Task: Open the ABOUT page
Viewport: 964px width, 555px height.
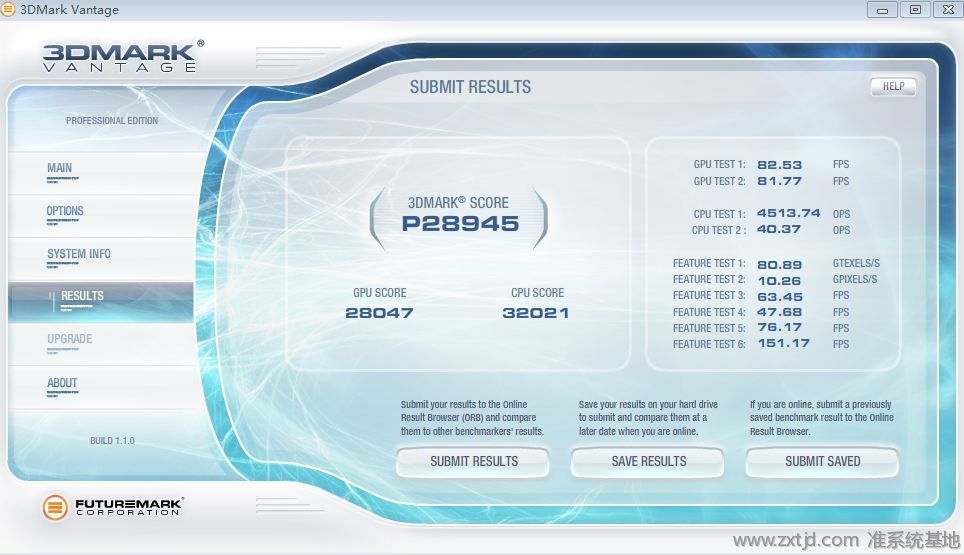Action: pos(62,384)
